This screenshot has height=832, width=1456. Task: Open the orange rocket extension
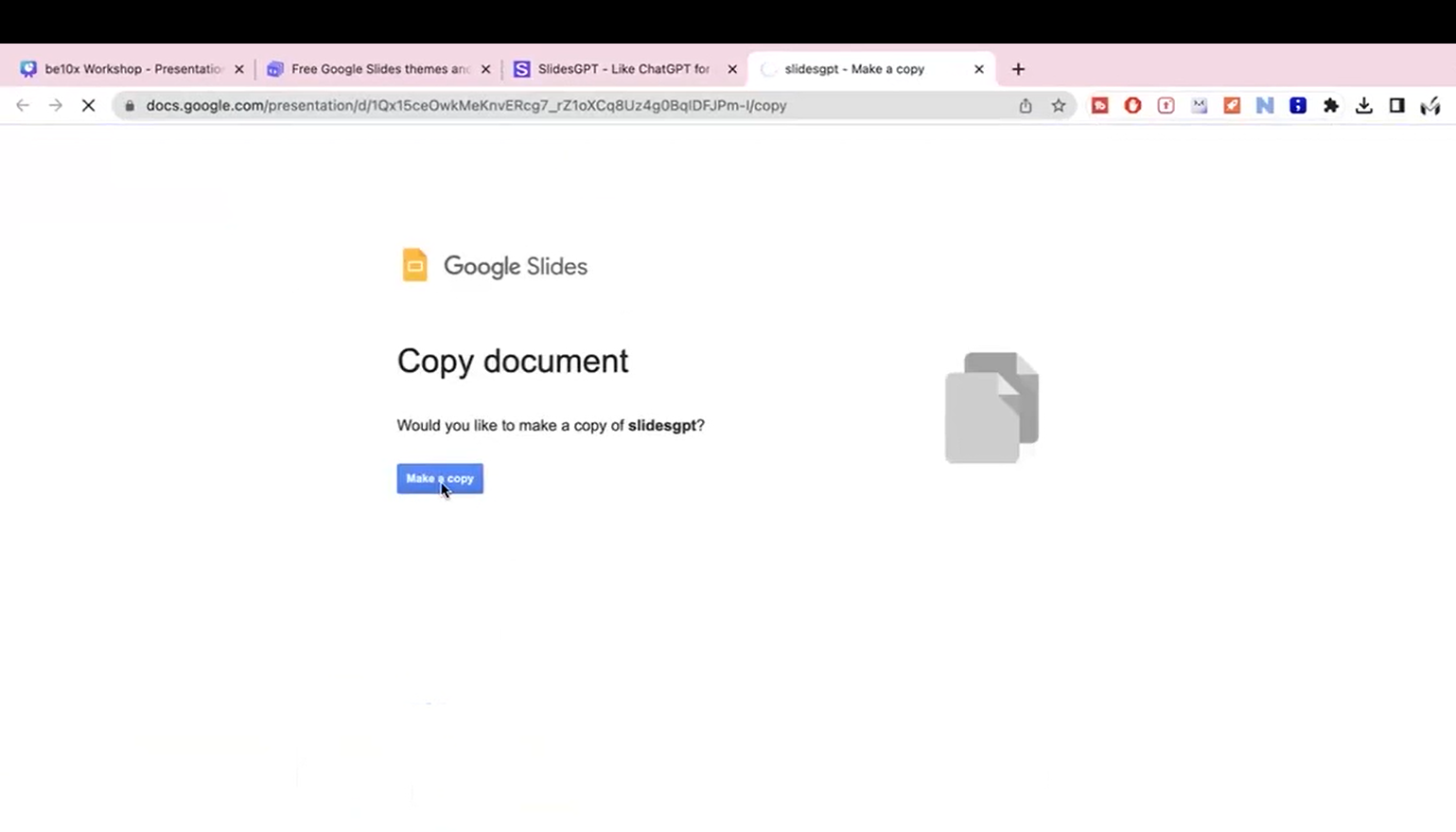(1232, 105)
